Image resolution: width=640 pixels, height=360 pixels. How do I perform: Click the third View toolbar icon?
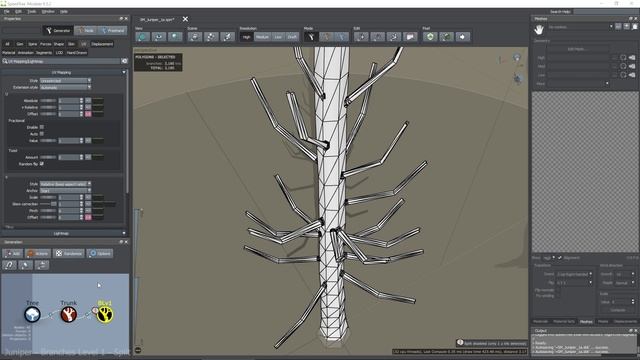pos(175,37)
